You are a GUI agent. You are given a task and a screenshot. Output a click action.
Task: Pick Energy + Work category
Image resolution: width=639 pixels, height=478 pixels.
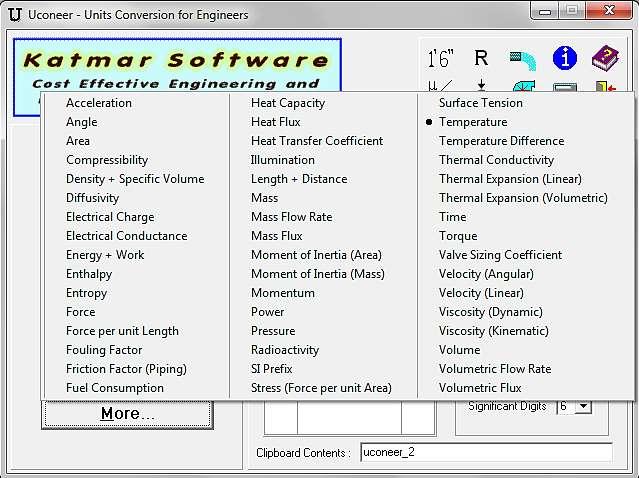(x=105, y=255)
